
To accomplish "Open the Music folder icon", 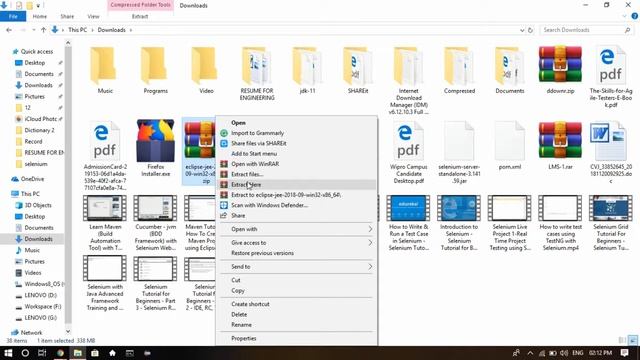I will coord(103,66).
